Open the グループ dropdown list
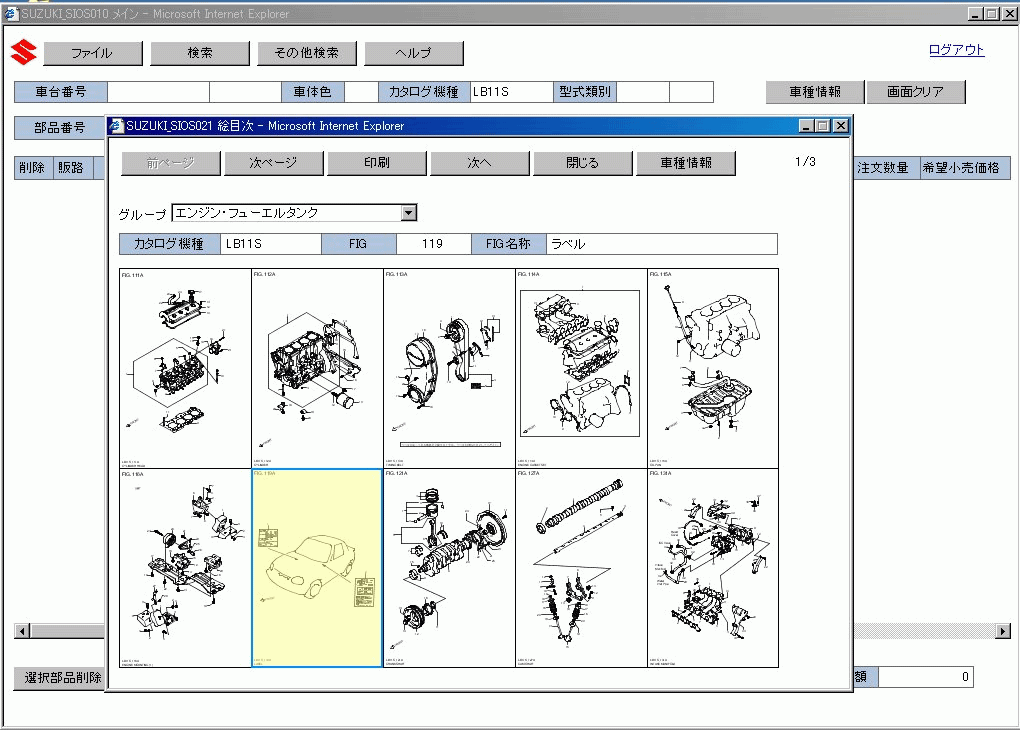The image size is (1020, 730). point(409,212)
